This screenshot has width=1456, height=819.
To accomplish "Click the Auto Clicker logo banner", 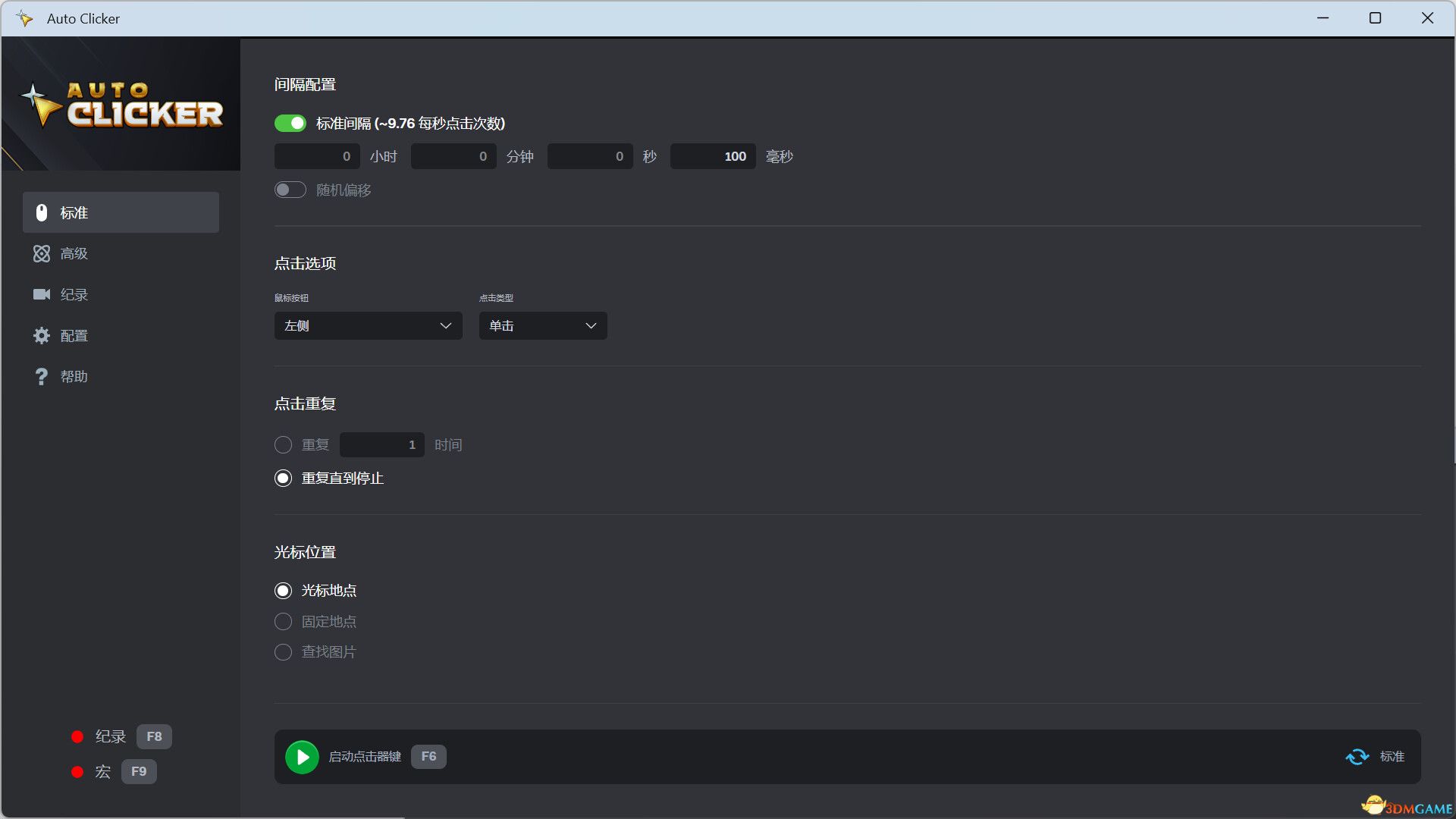I will 121,105.
